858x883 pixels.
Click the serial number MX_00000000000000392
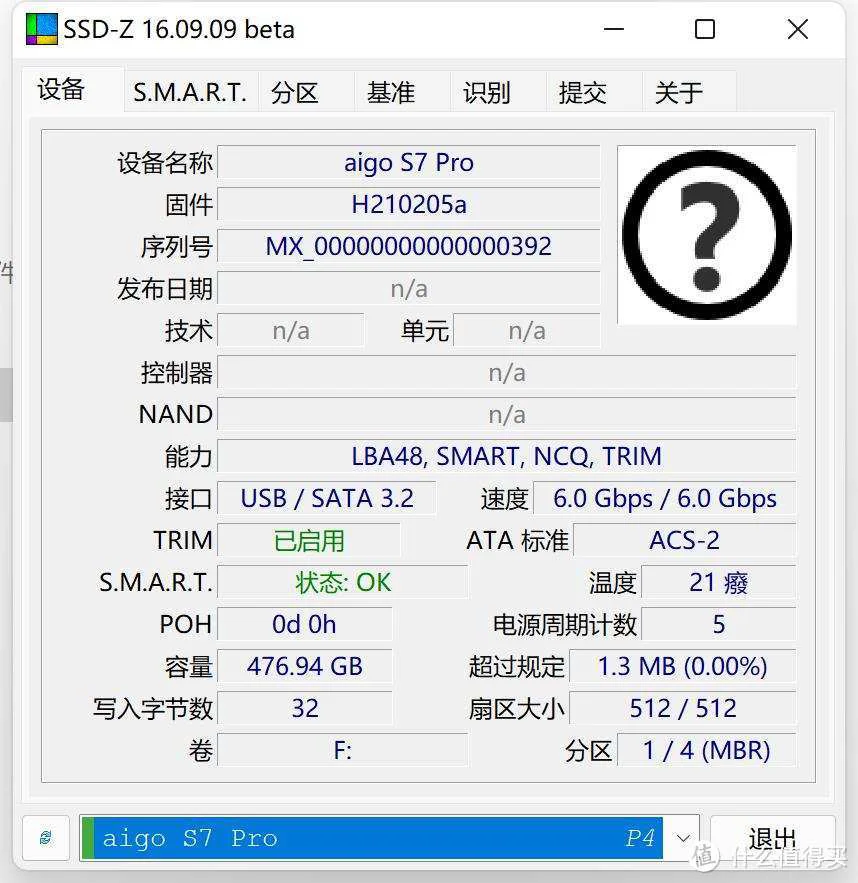coord(409,246)
